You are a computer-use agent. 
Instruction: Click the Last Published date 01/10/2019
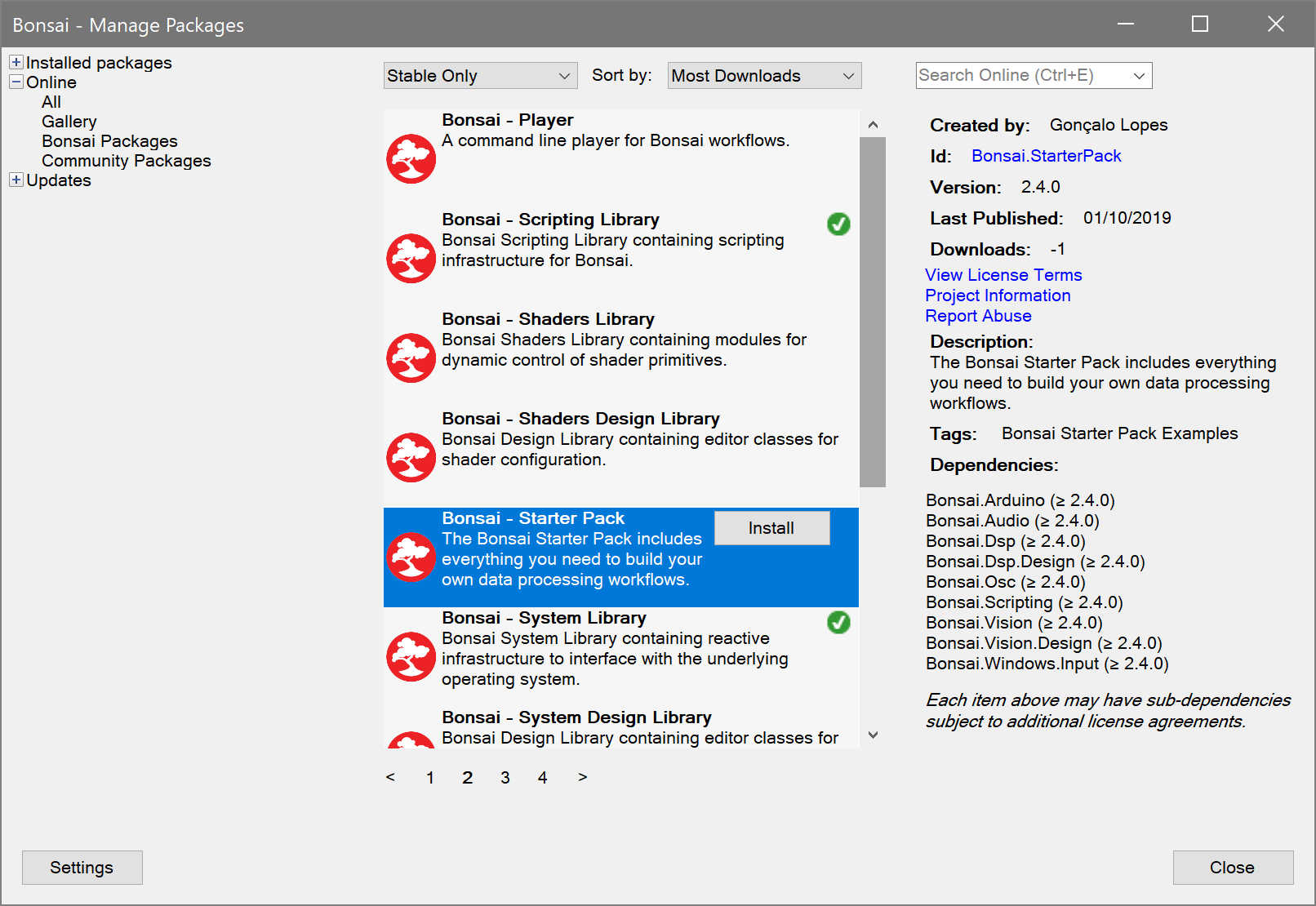(x=1127, y=218)
